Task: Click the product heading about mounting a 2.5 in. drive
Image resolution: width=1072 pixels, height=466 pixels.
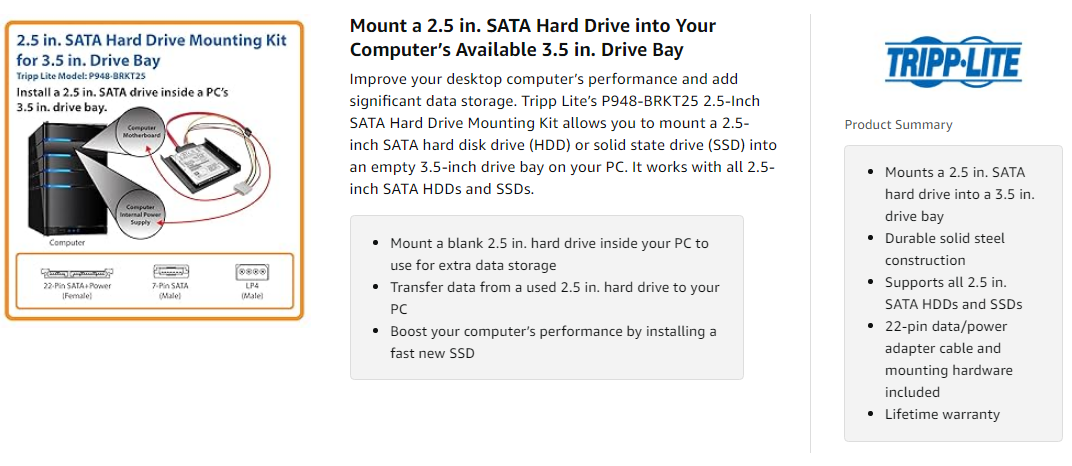Action: tap(533, 37)
